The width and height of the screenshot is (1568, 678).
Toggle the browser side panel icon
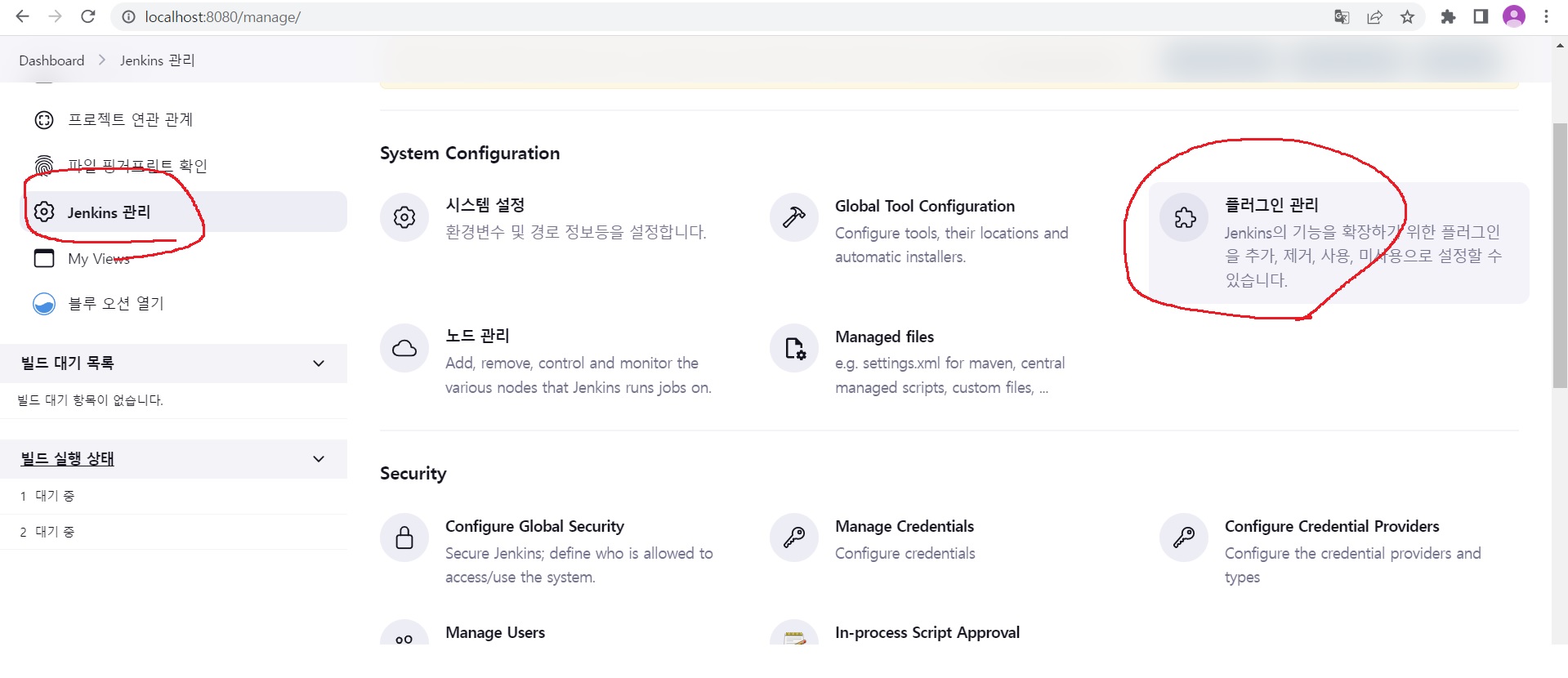1481,16
